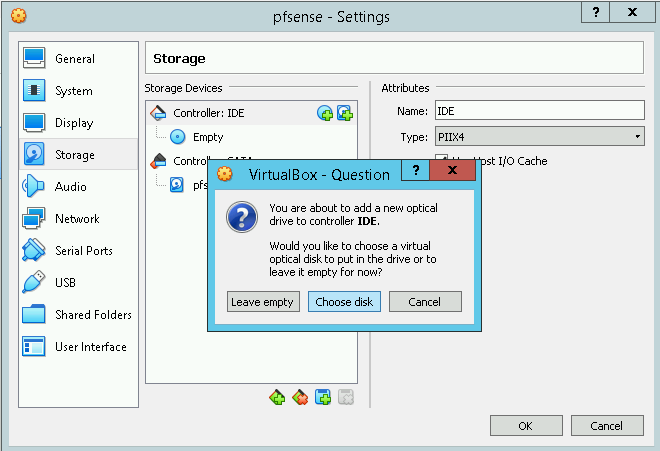
Task: Open the USB settings category
Action: 67,283
